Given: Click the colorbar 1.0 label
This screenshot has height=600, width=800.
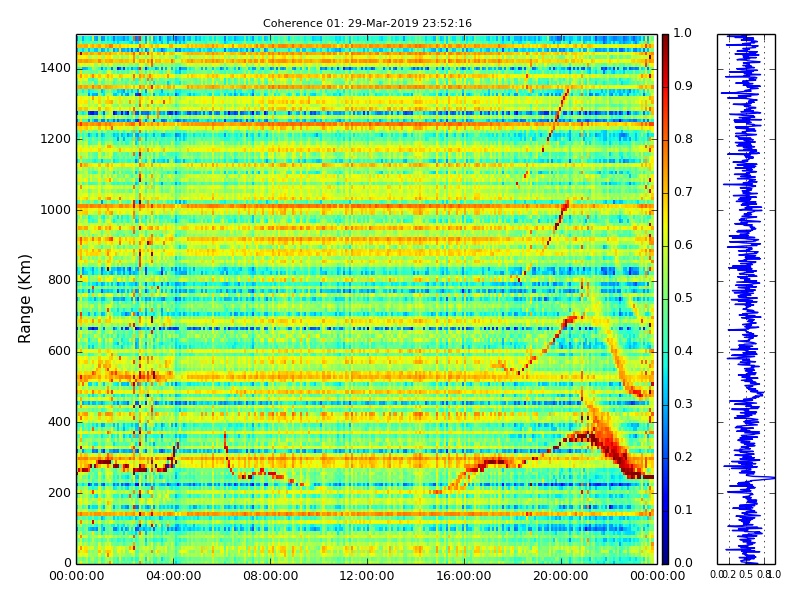Looking at the screenshot, I should (x=683, y=33).
